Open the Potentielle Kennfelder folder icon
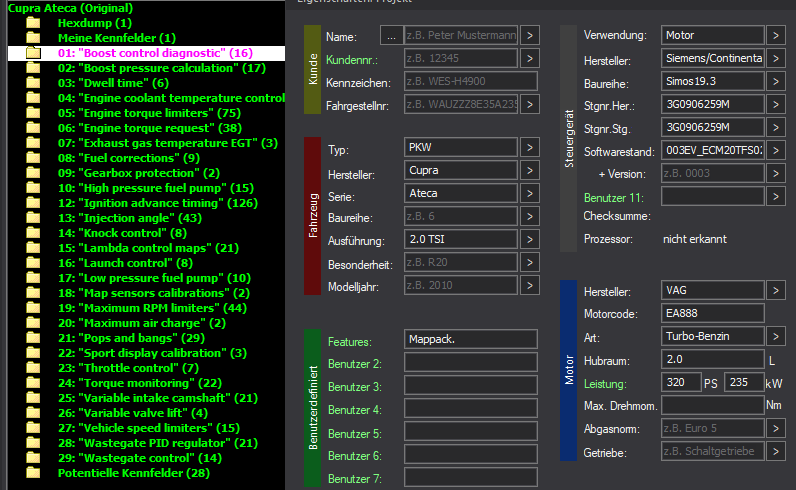The image size is (796, 490). click(x=34, y=473)
